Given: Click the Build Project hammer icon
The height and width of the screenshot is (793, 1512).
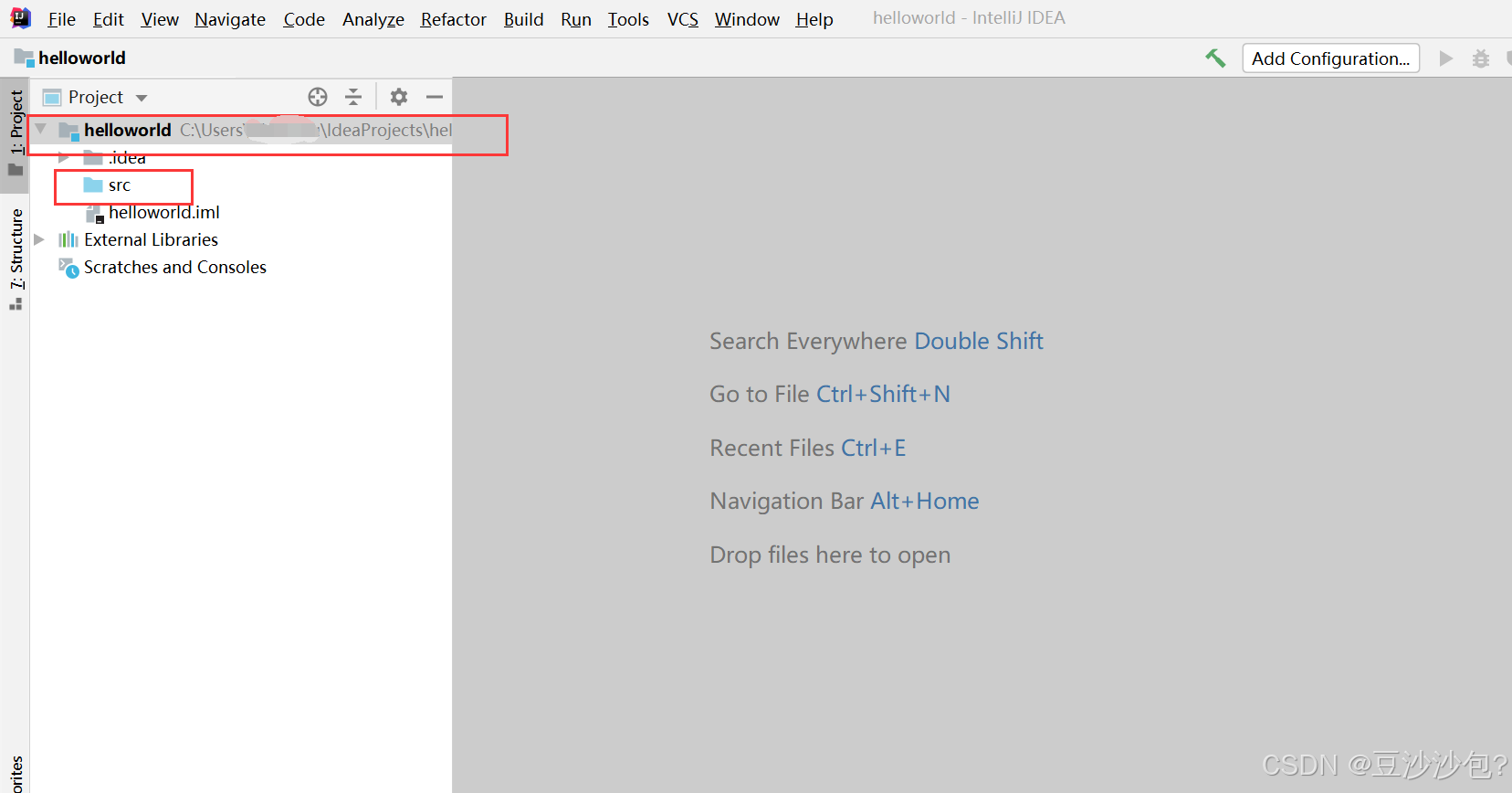Looking at the screenshot, I should (x=1215, y=58).
